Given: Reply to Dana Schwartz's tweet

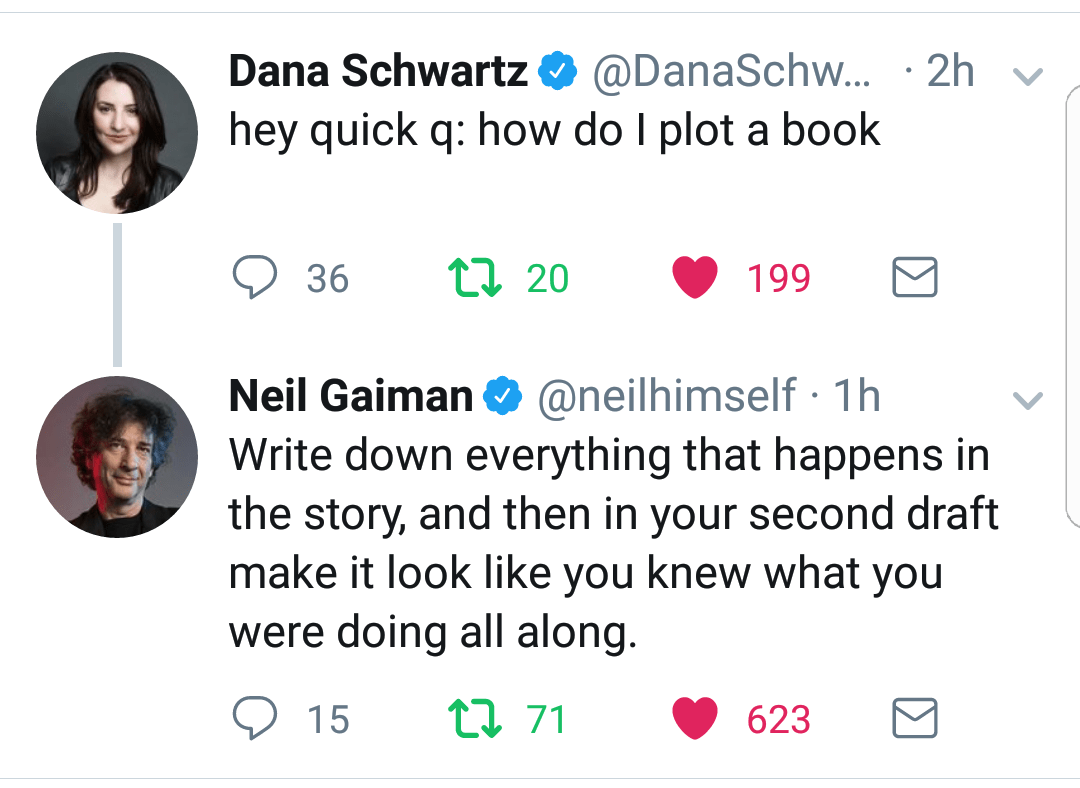Looking at the screenshot, I should point(255,277).
